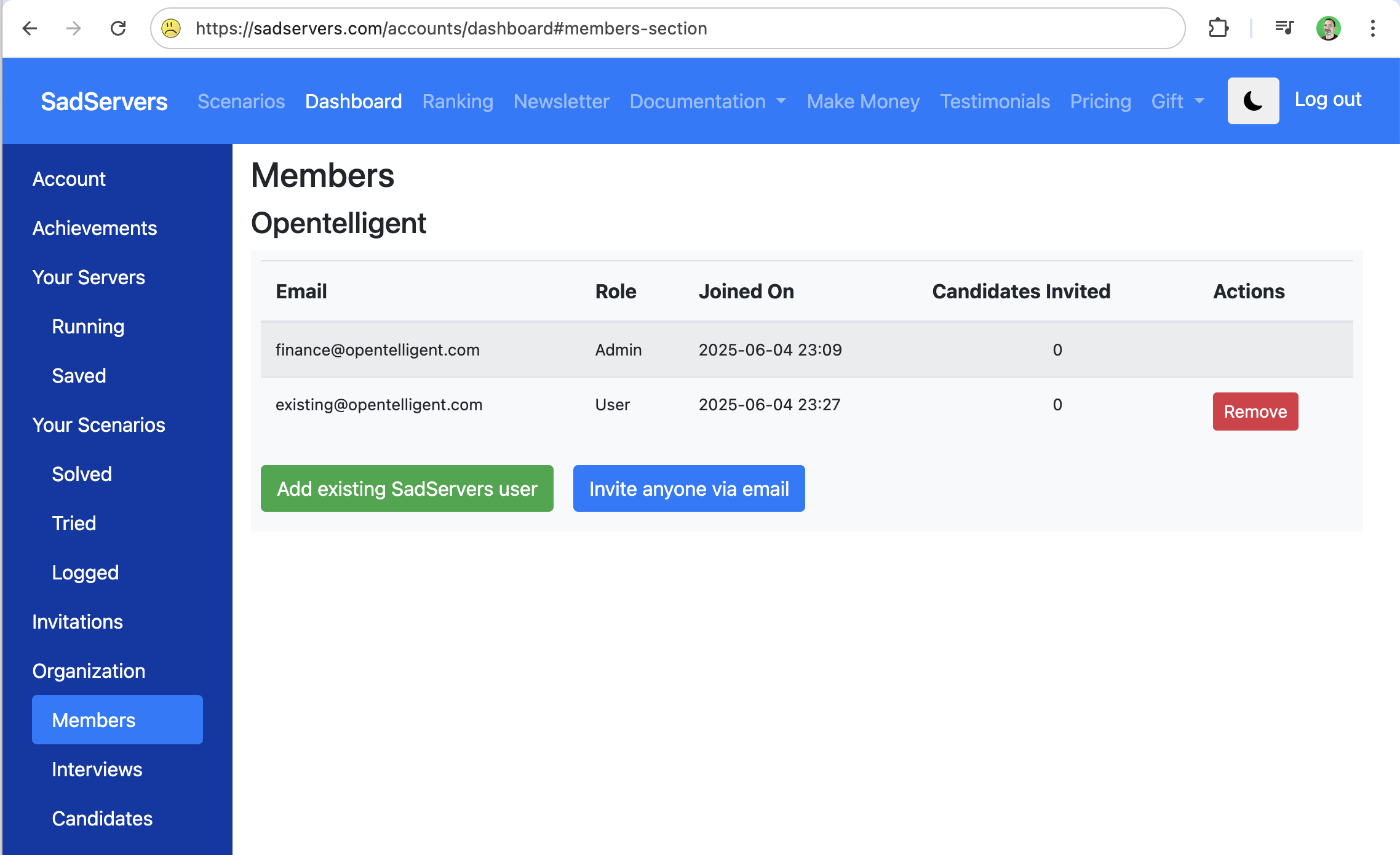Select the Solved scenarios section

(x=82, y=474)
